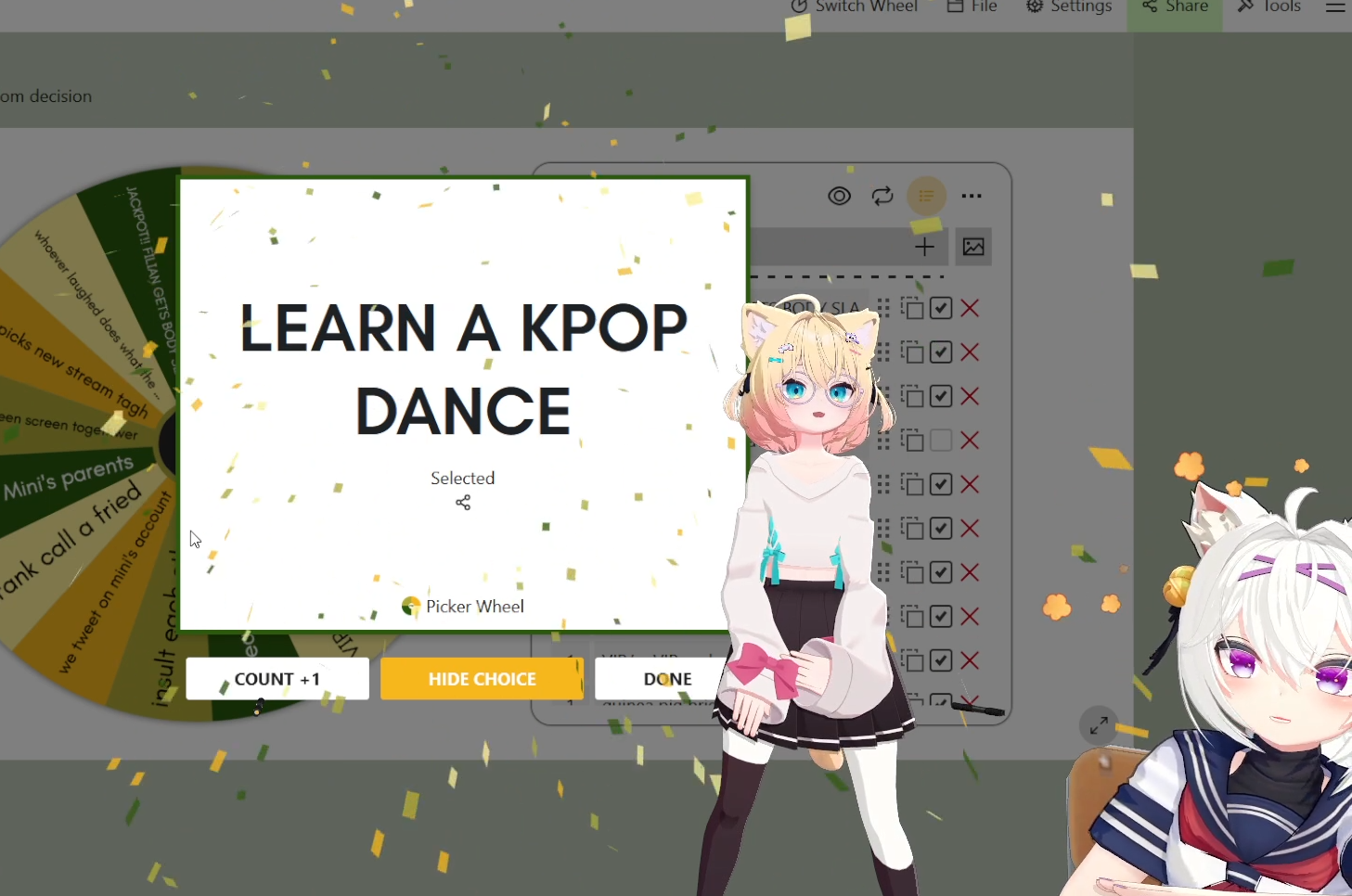Open the File menu

[x=972, y=6]
